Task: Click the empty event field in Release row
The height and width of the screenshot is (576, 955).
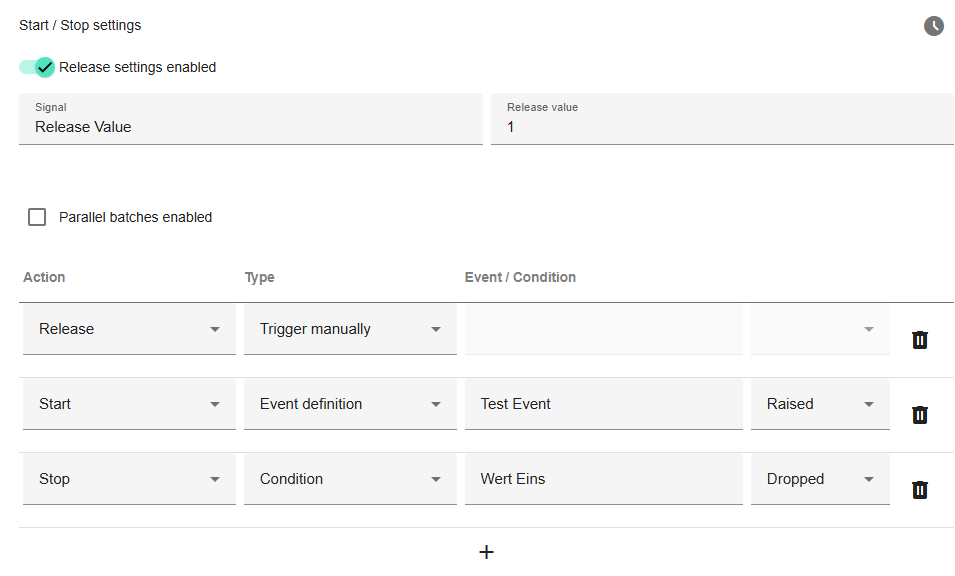Action: click(603, 329)
